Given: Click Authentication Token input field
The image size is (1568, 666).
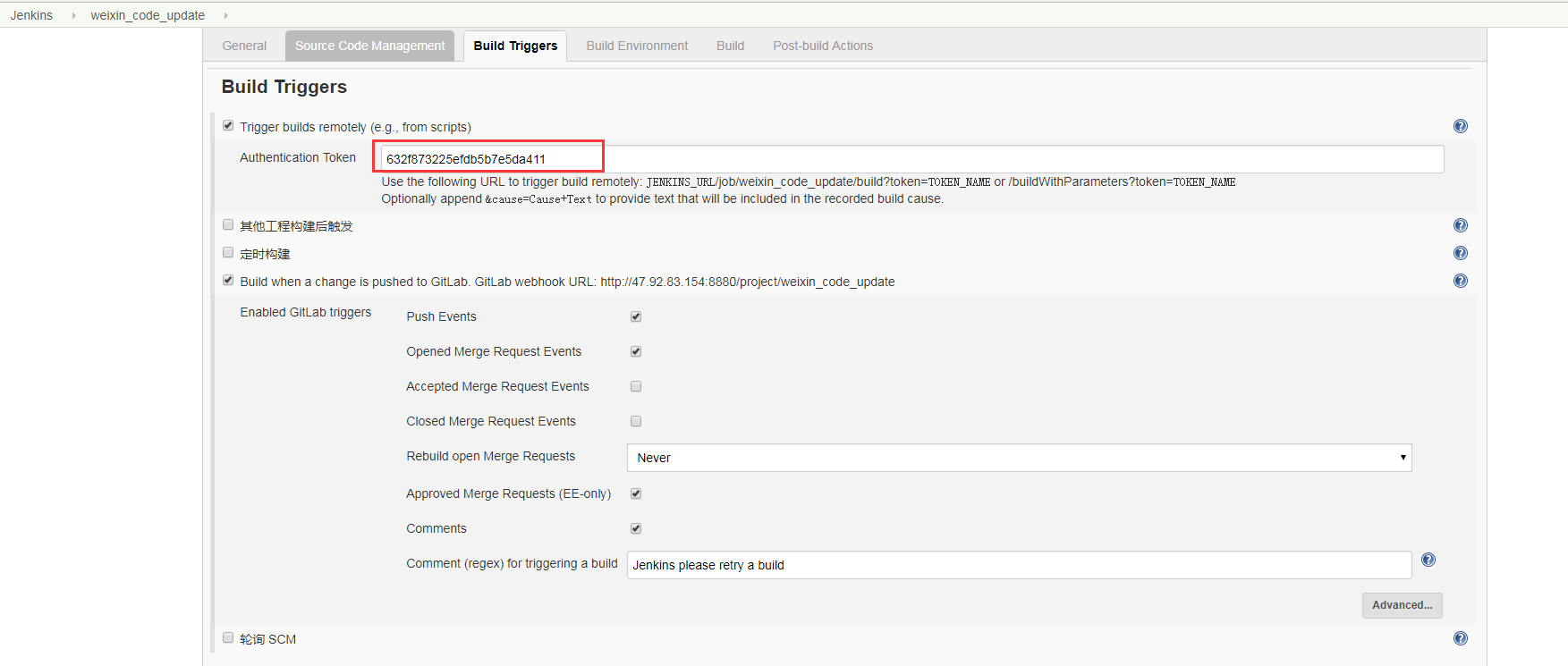Looking at the screenshot, I should point(912,159).
